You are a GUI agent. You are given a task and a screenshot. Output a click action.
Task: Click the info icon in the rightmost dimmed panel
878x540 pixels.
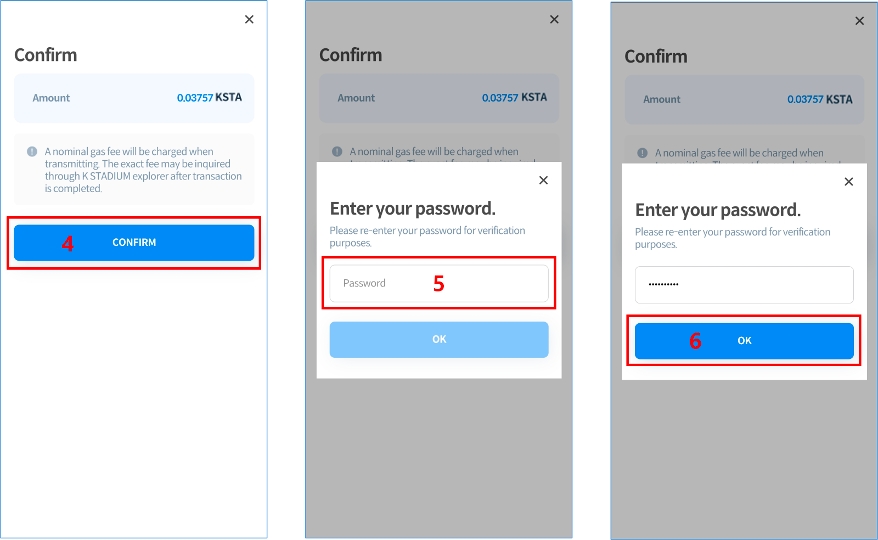click(x=642, y=153)
